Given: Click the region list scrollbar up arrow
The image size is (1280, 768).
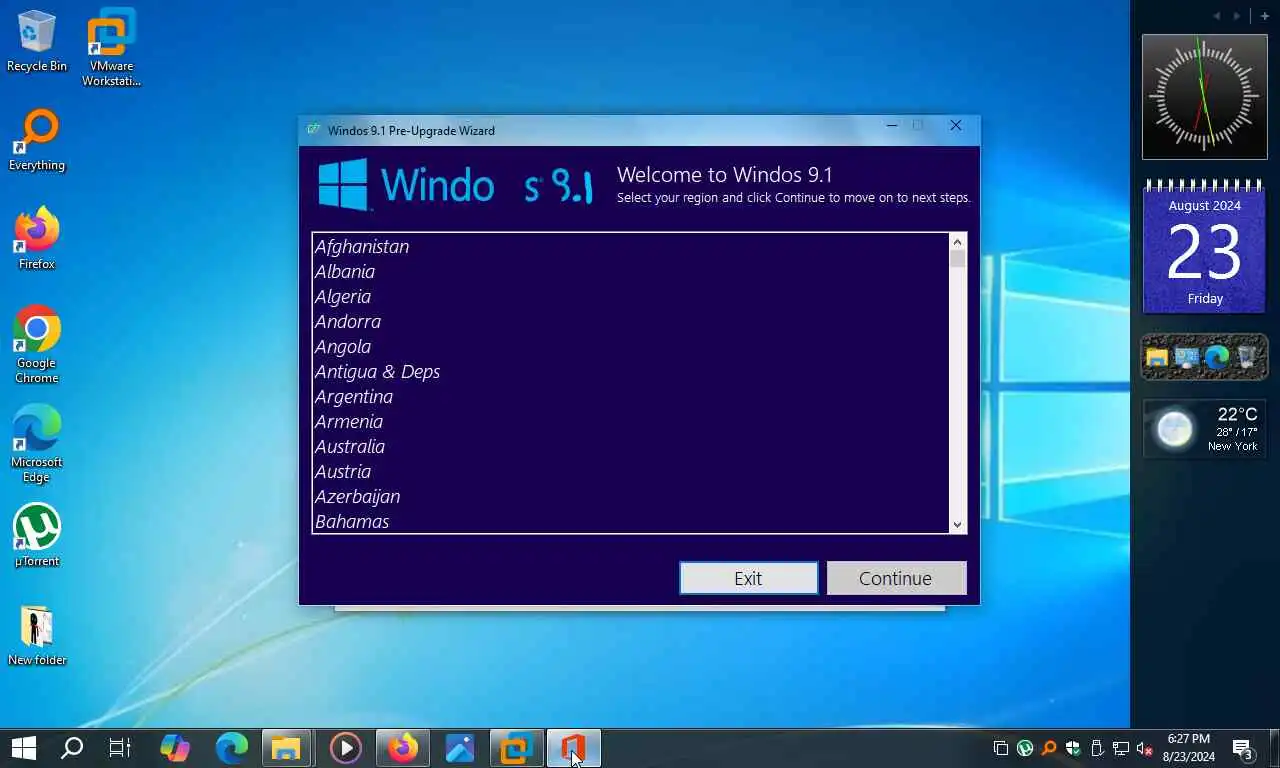Looking at the screenshot, I should tap(957, 242).
